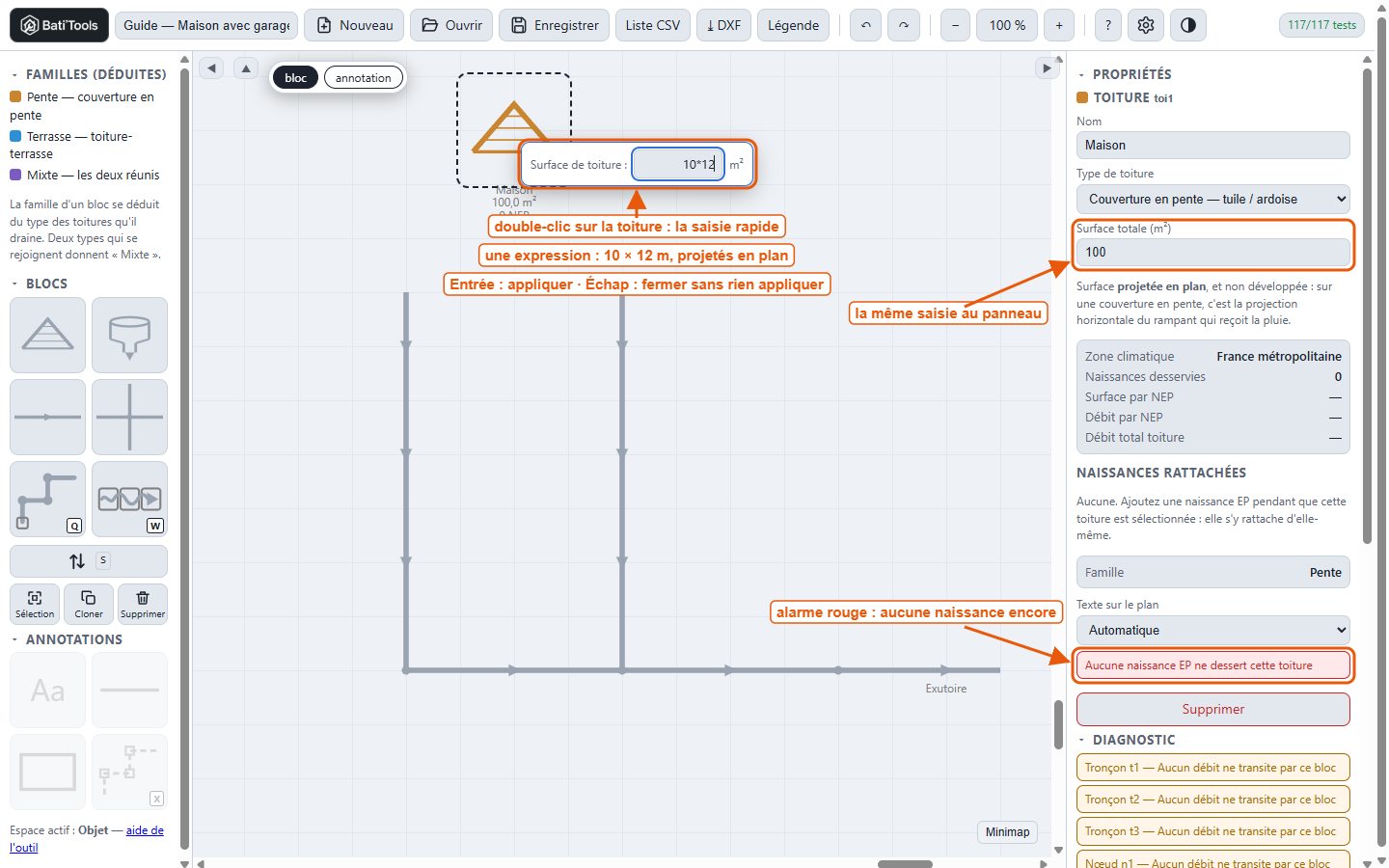Open the Légende

(x=794, y=25)
